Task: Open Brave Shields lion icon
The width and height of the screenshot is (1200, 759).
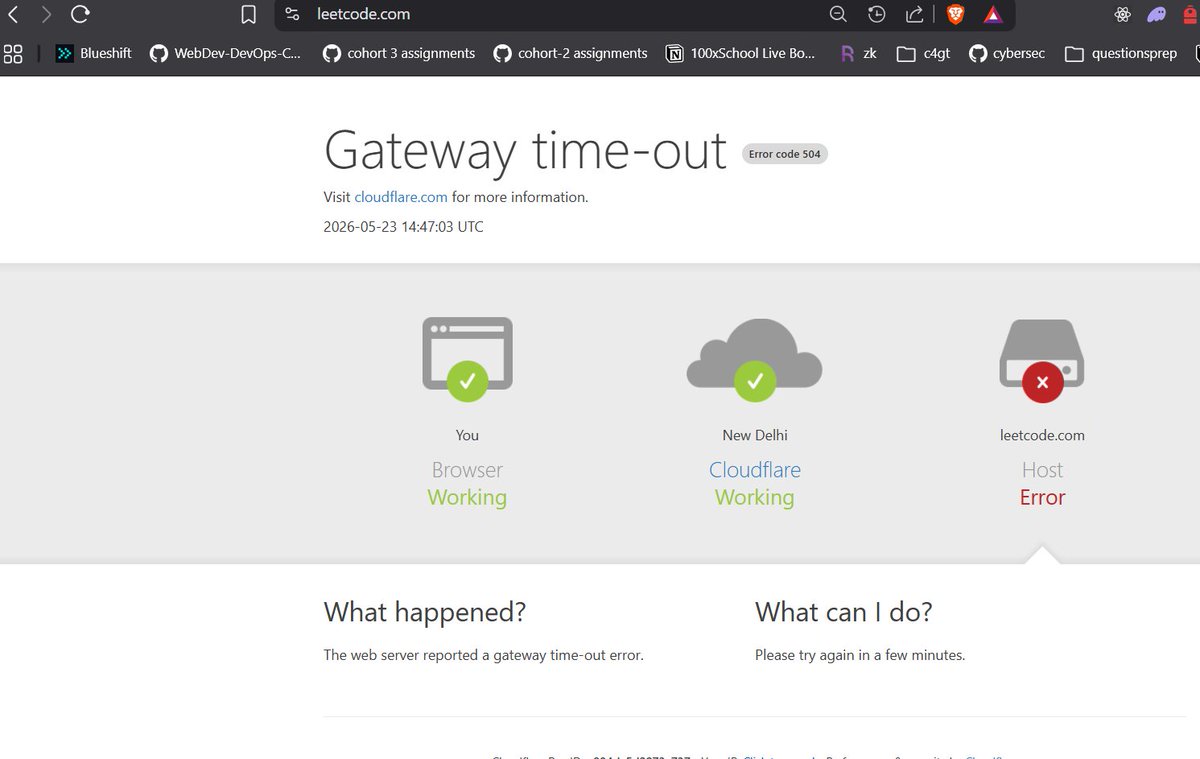Action: click(x=955, y=14)
